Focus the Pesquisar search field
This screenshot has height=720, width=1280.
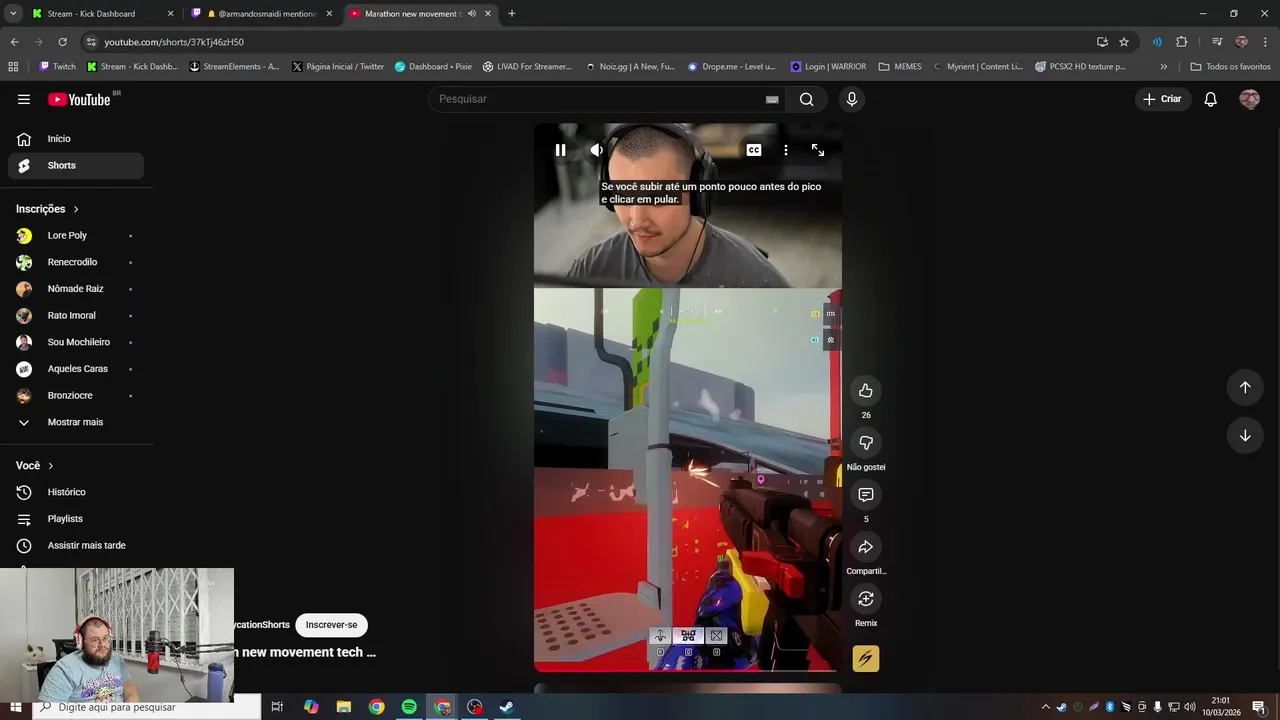pyautogui.click(x=595, y=99)
